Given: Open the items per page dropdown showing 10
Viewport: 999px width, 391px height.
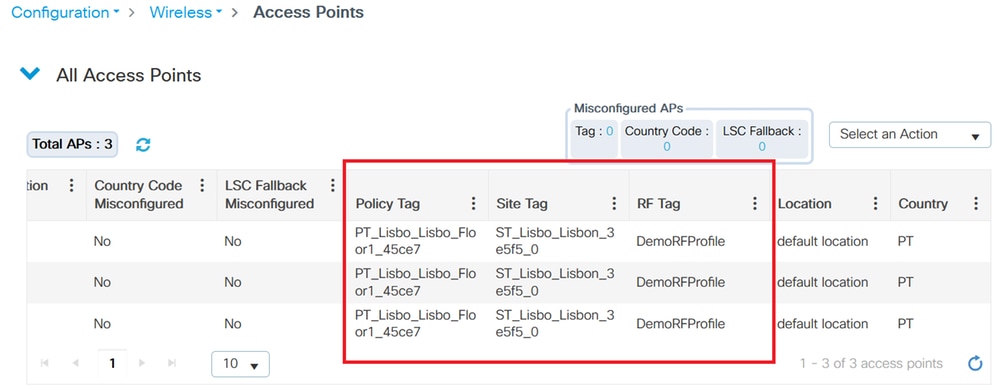Looking at the screenshot, I should [240, 364].
